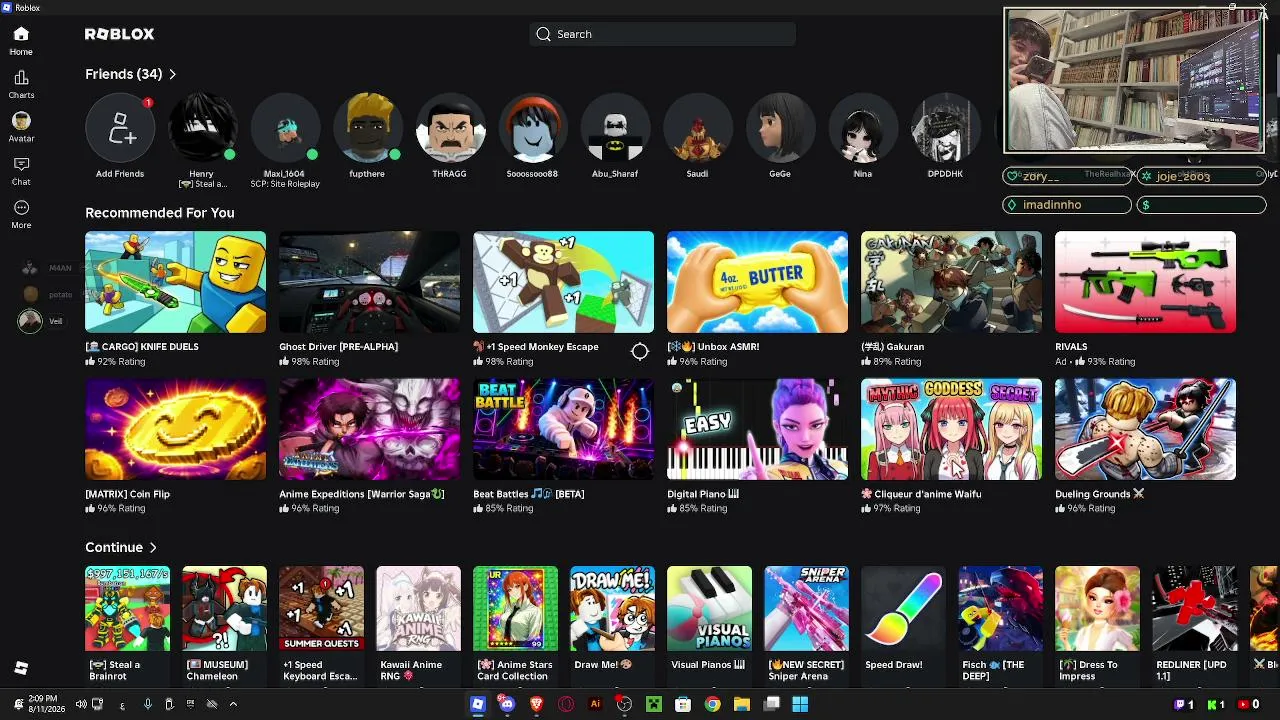1280x720 pixels.
Task: Open the More menu in sidebar
Action: pyautogui.click(x=21, y=214)
